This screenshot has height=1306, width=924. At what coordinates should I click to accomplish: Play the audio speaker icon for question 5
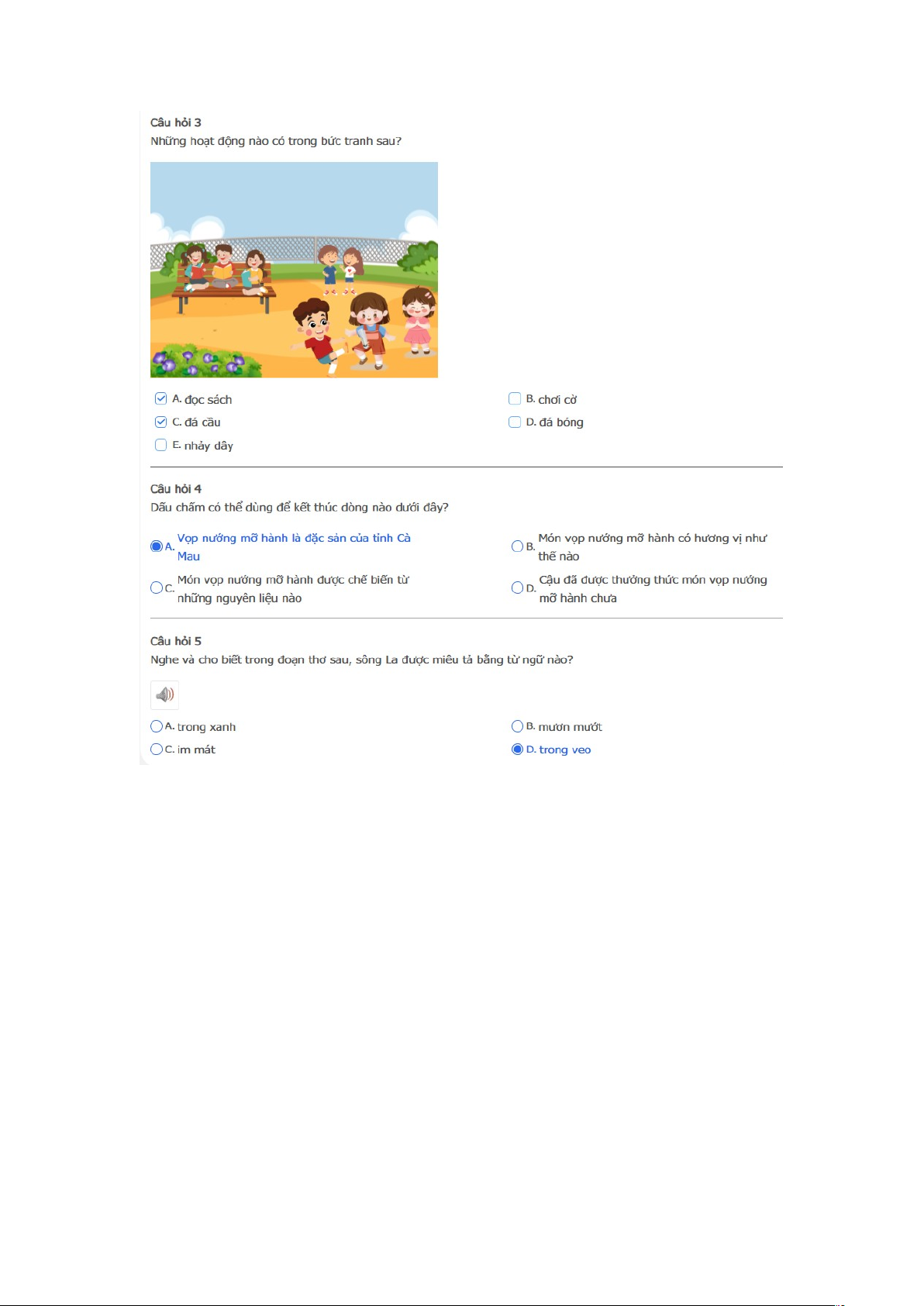[x=164, y=695]
